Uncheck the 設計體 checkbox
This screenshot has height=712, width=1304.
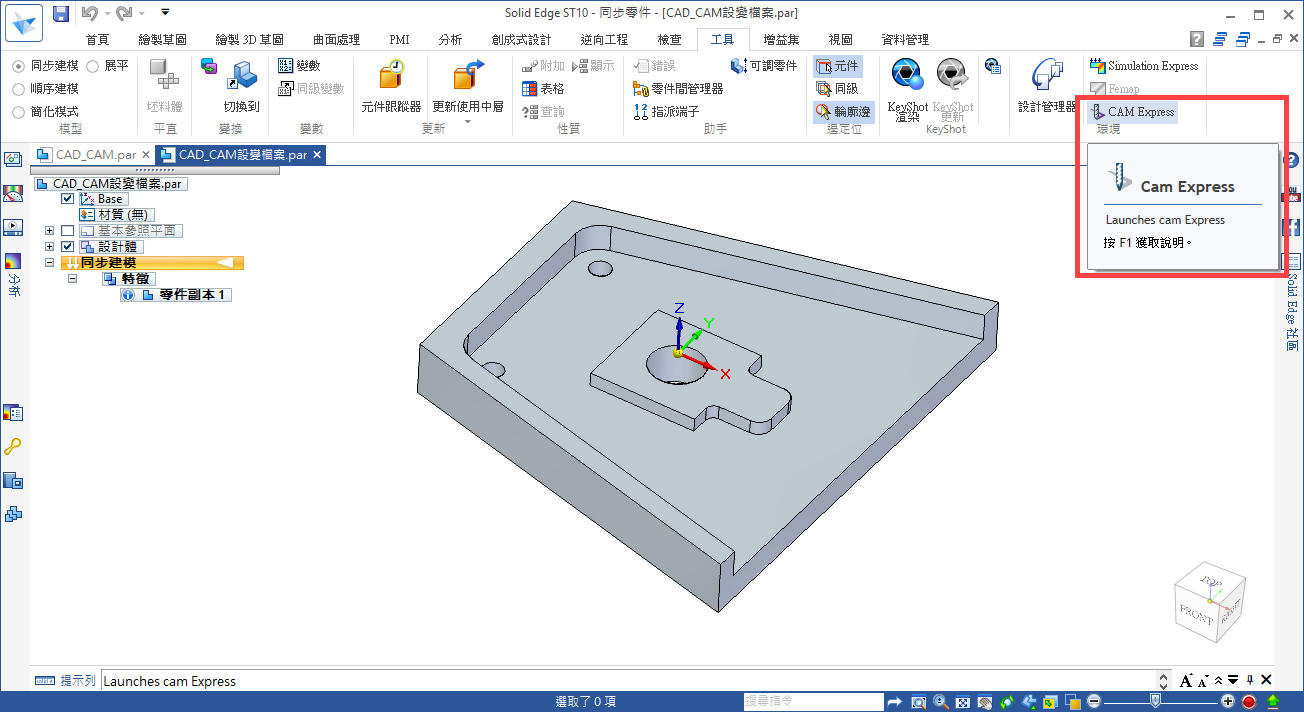[x=68, y=247]
